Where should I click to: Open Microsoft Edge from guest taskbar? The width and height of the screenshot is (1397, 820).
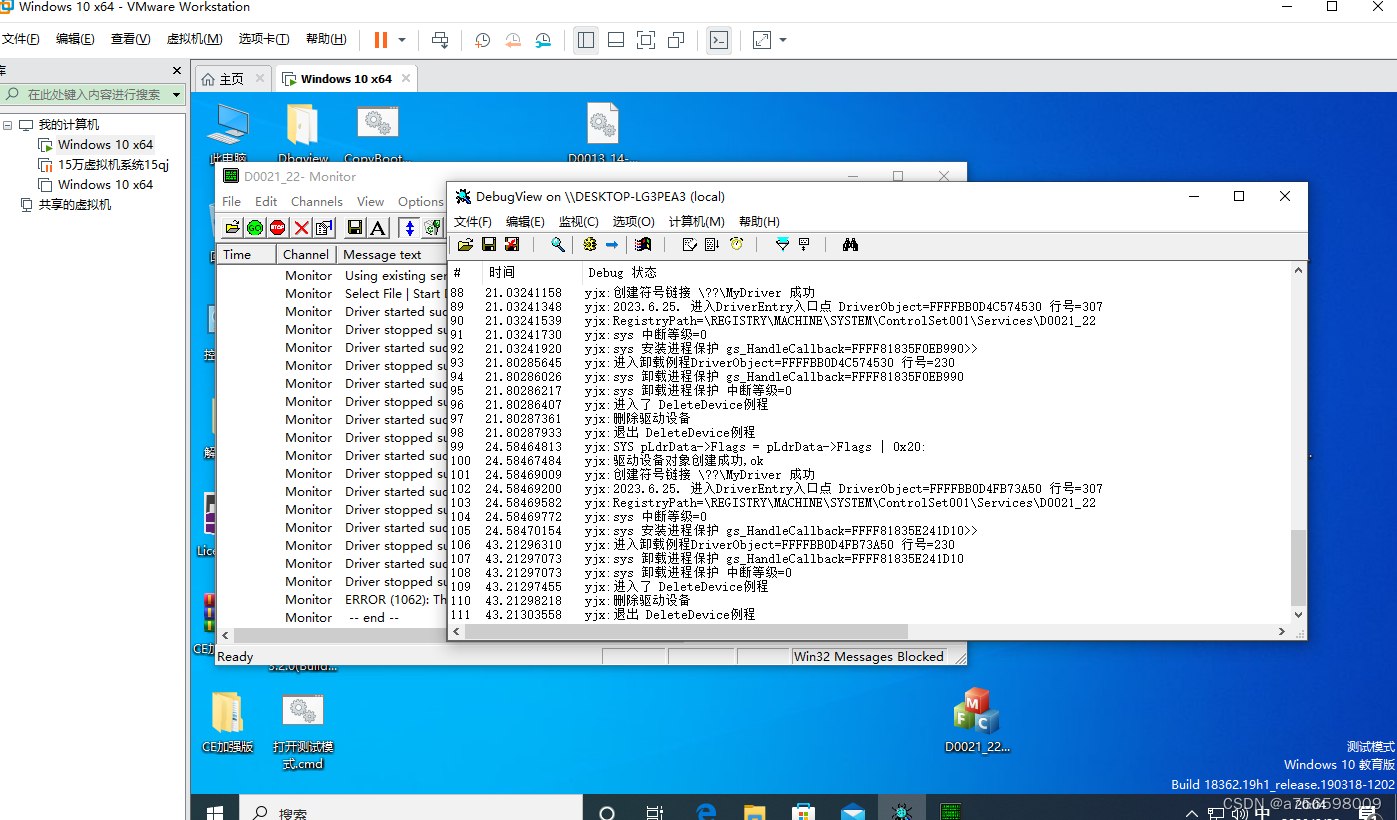click(704, 811)
